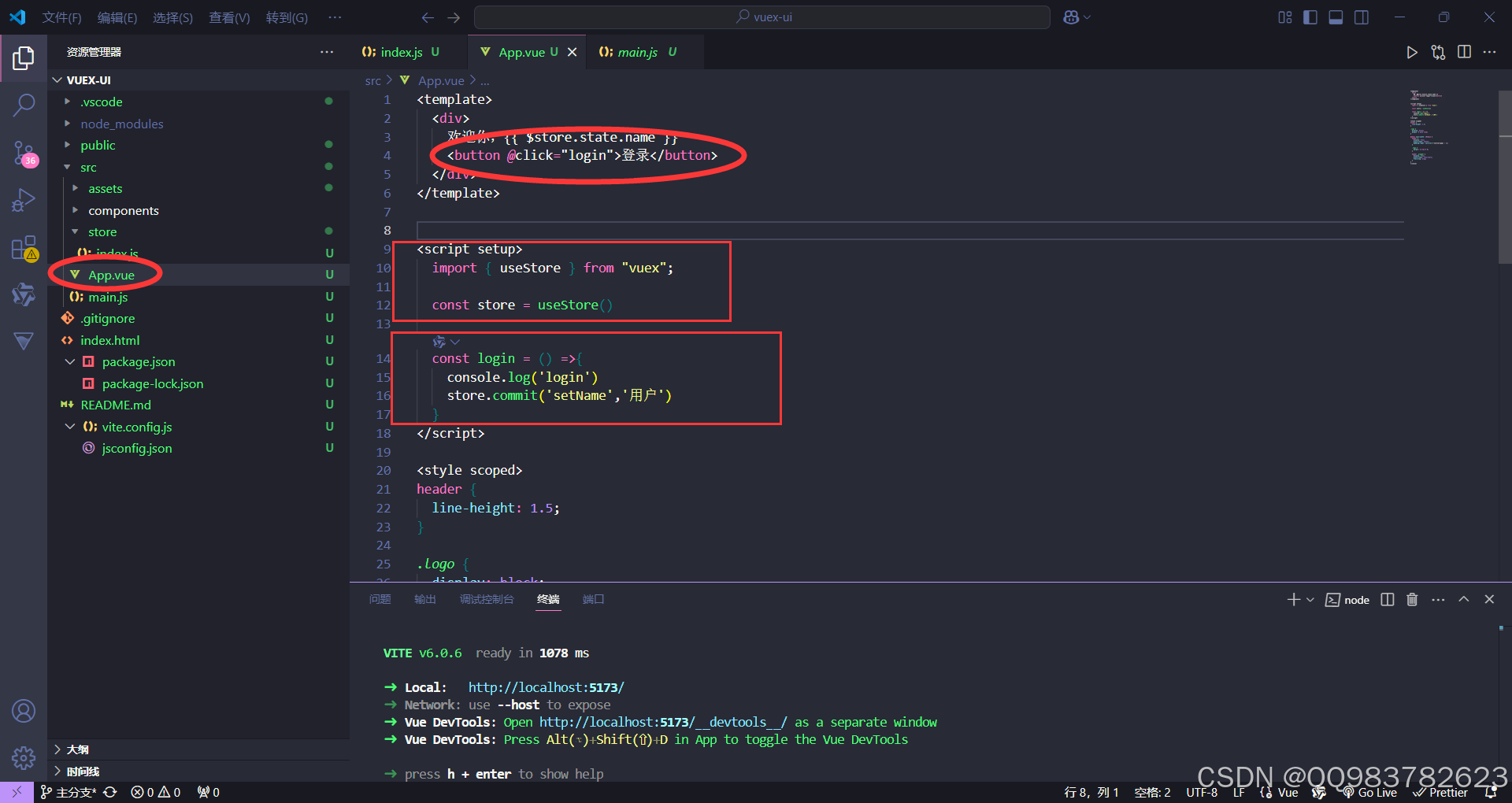Select the 端口 panel tab

(x=593, y=600)
